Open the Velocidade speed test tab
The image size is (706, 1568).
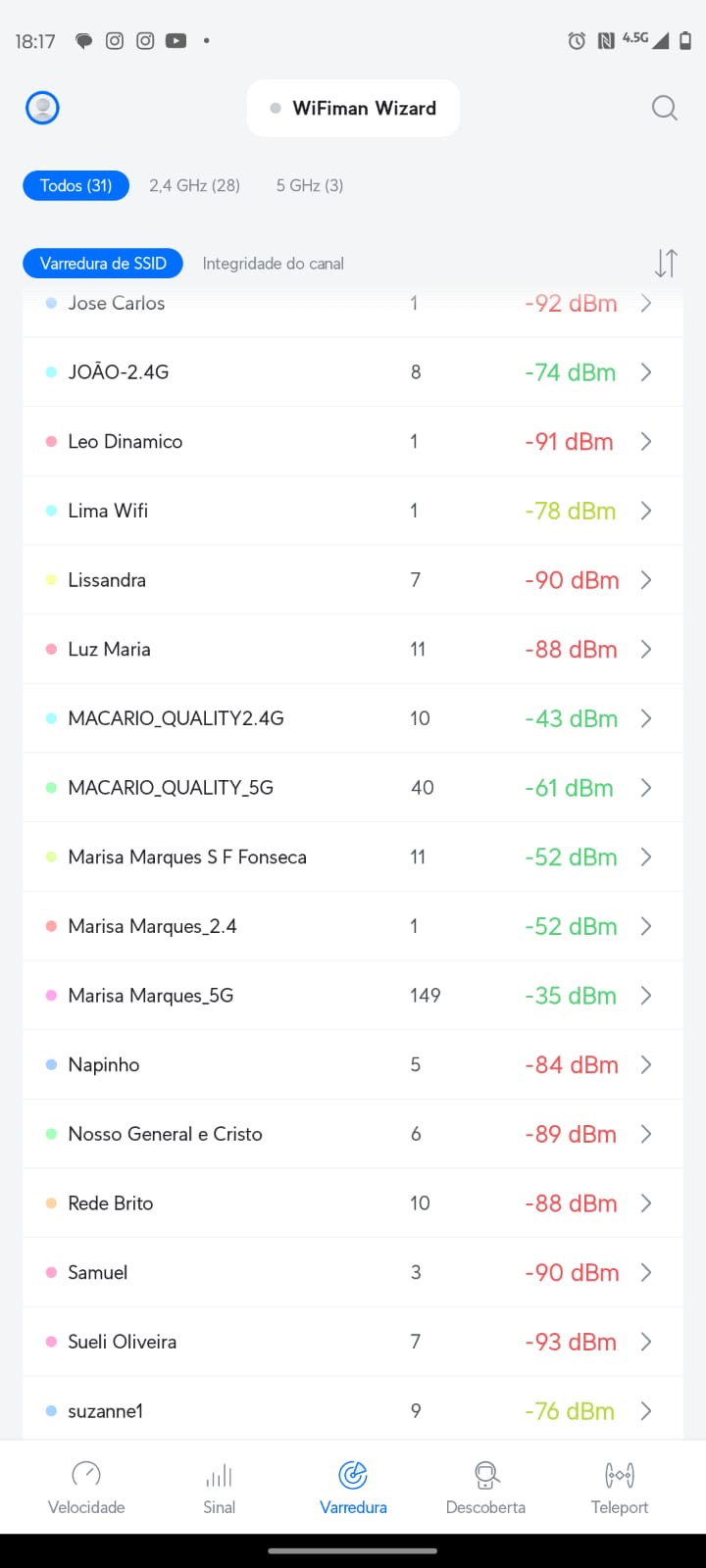coord(86,1488)
